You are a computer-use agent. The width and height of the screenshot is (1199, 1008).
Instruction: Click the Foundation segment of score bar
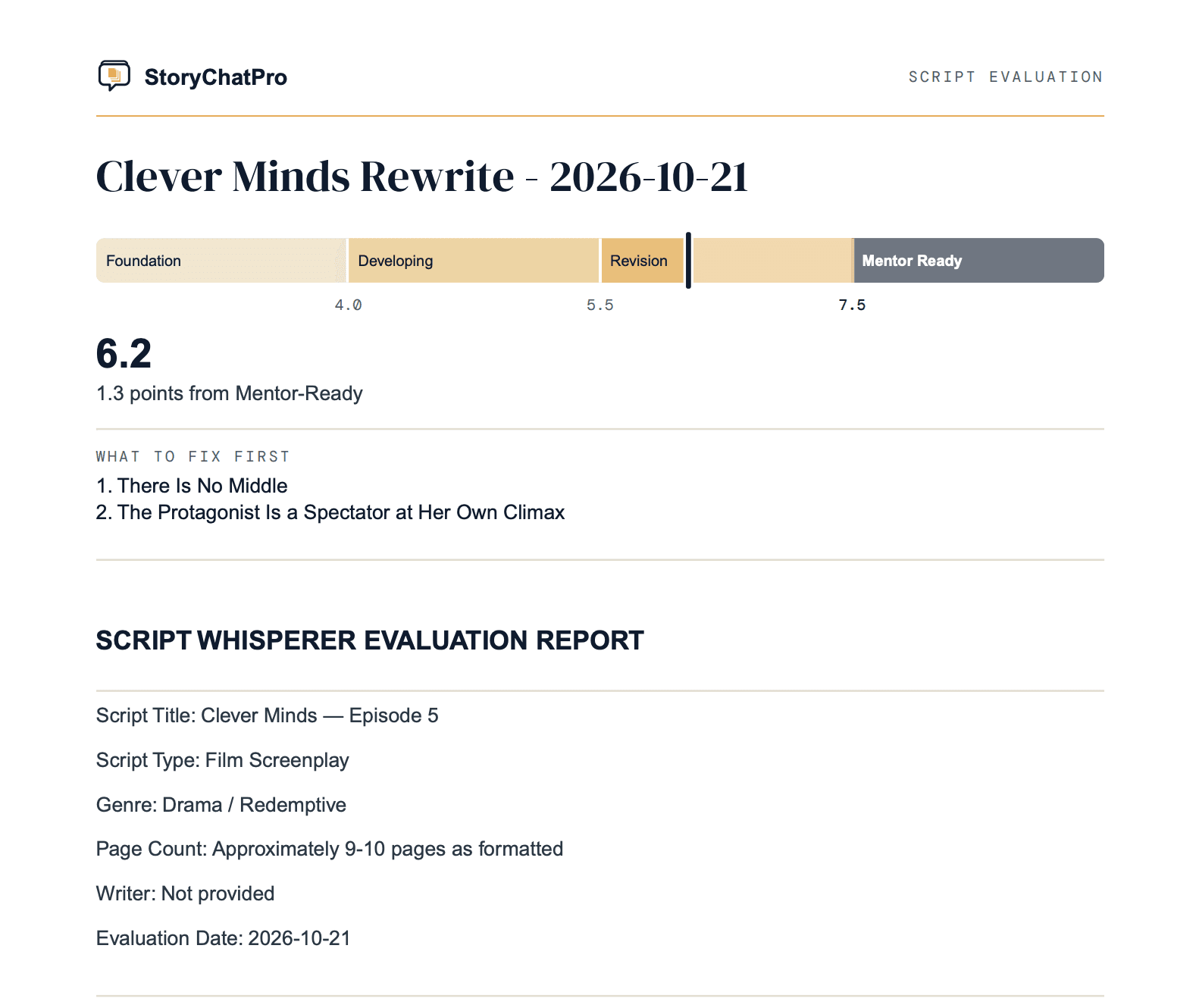tap(221, 261)
